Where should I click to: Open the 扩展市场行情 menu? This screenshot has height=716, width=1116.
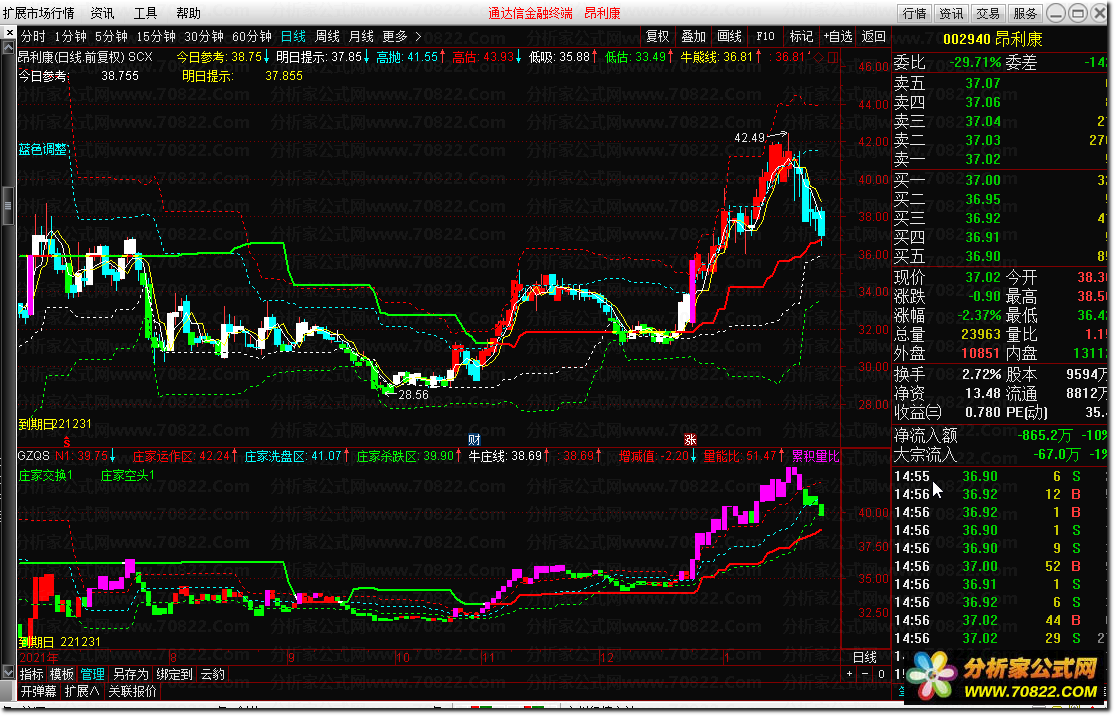[x=38, y=13]
